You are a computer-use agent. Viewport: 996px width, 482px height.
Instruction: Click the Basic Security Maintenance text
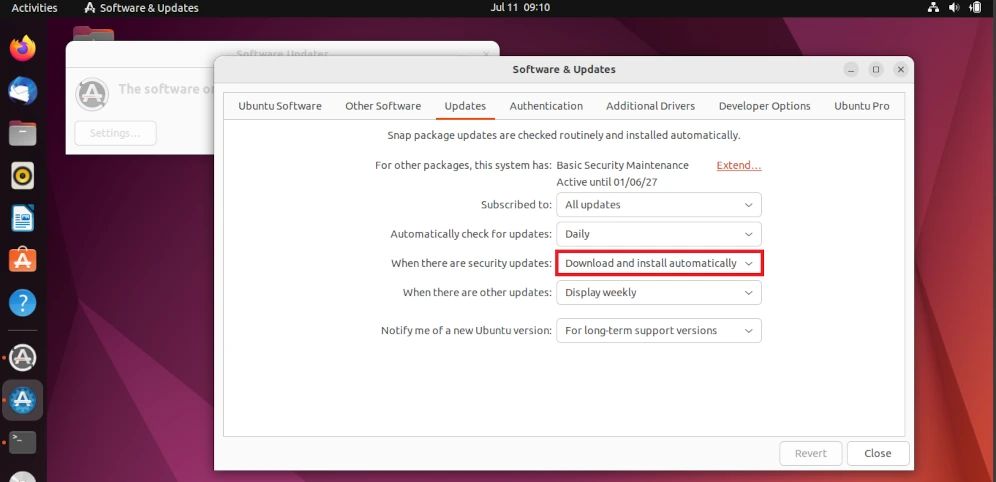pos(622,165)
